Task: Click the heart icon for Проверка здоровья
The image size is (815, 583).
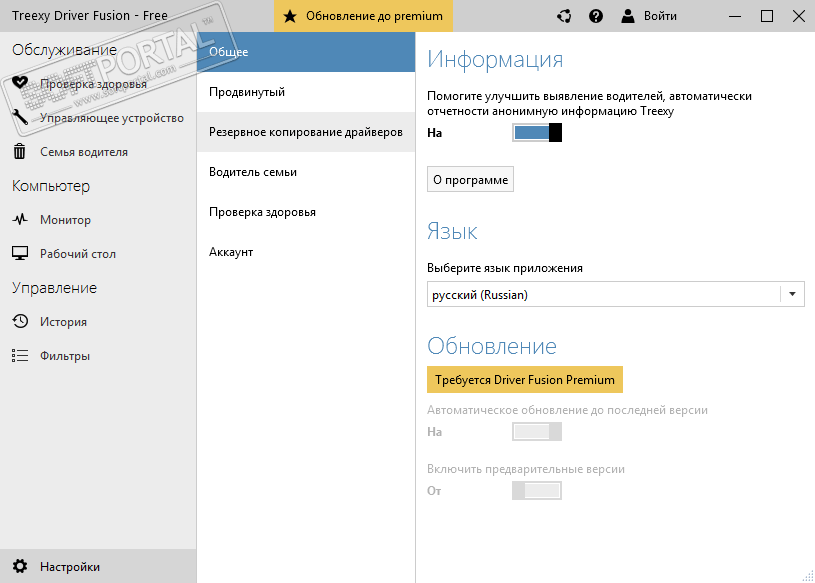Action: (20, 83)
